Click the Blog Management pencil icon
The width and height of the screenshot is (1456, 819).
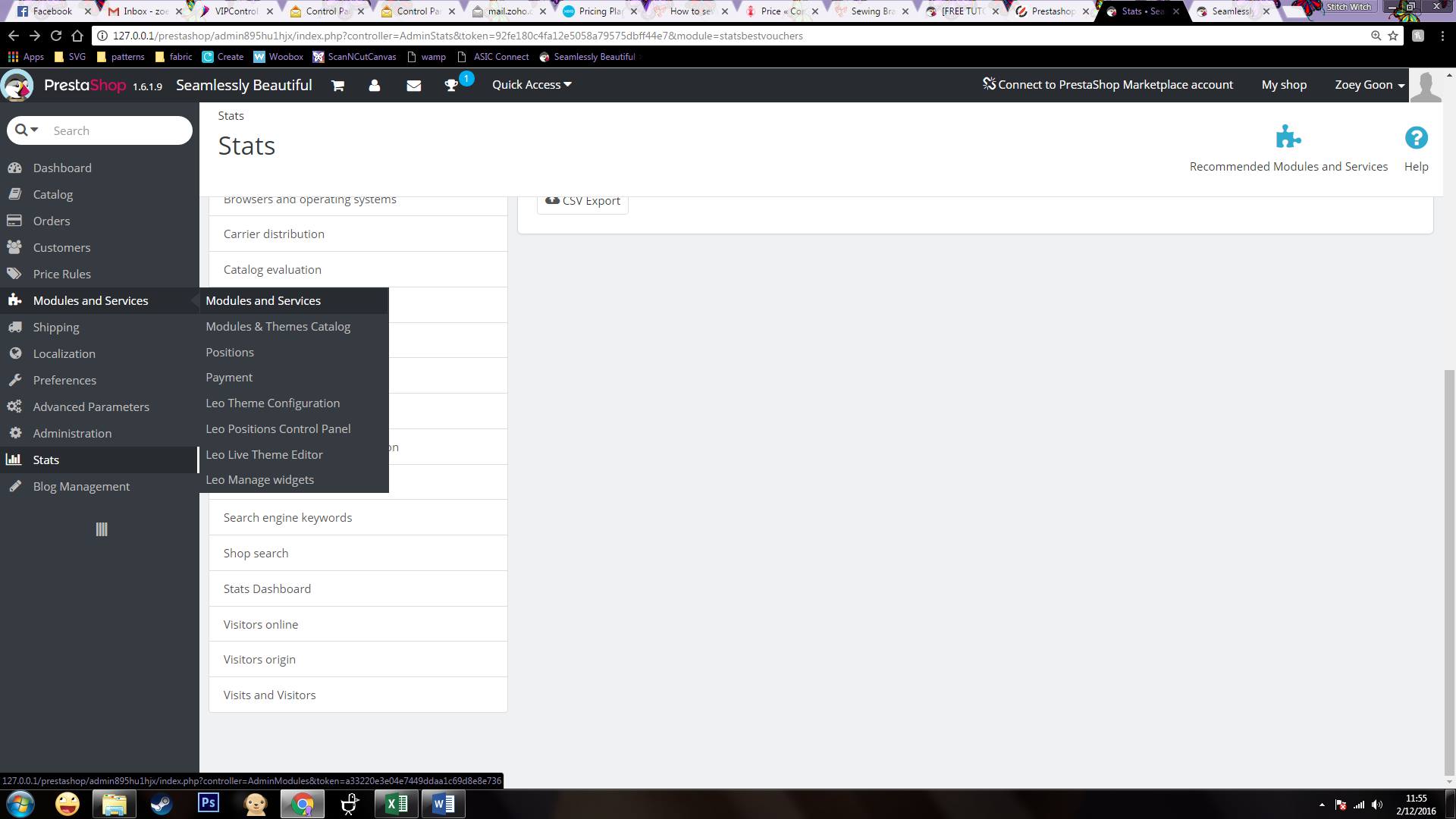tap(14, 486)
